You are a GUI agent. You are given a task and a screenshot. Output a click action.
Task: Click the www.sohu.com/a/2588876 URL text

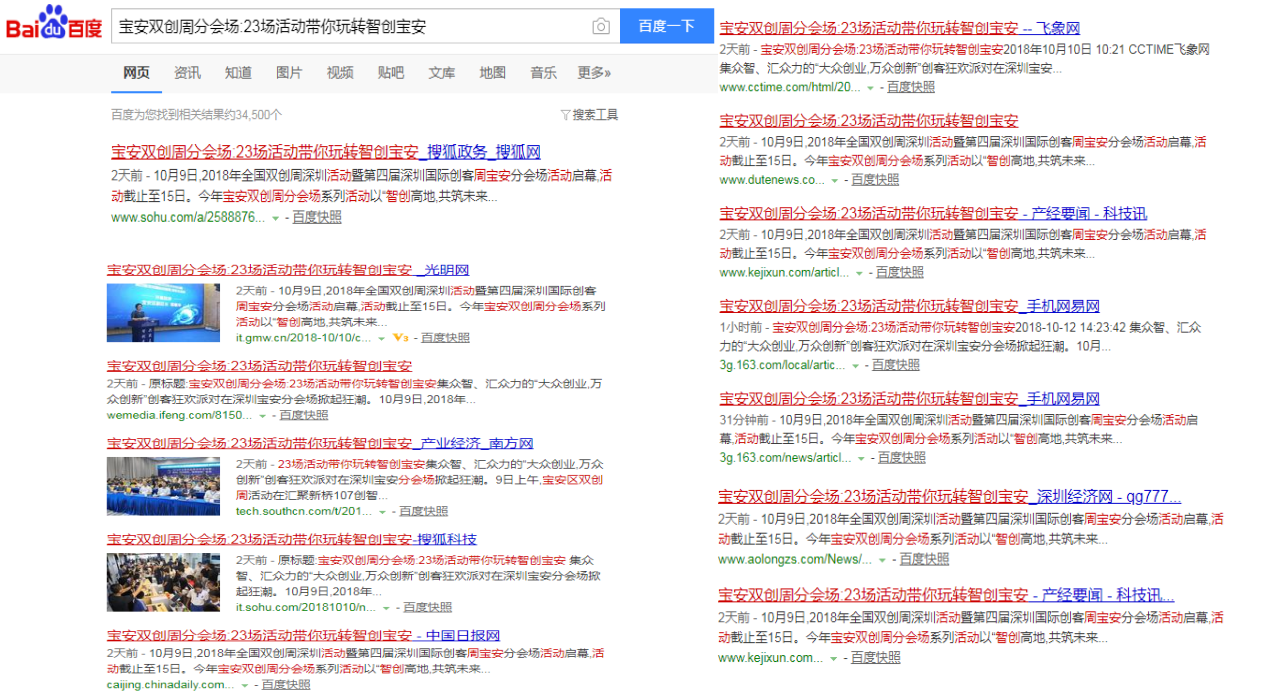click(x=188, y=217)
